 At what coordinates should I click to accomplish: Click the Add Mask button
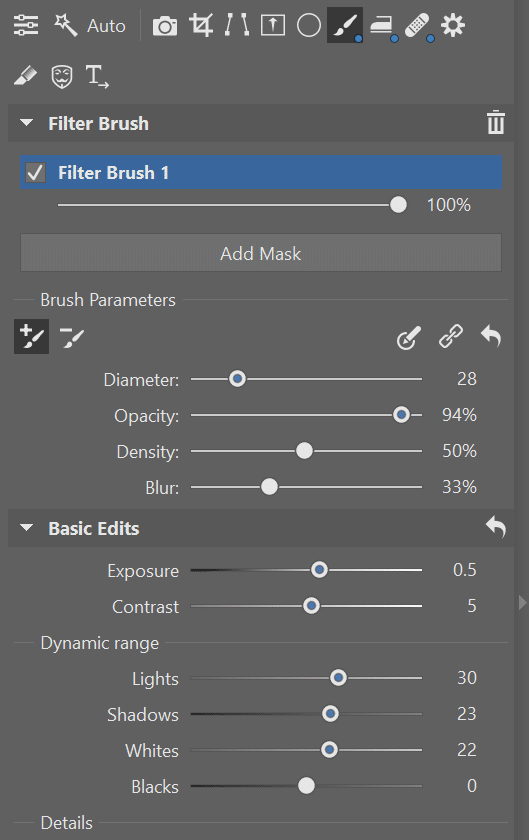(261, 253)
